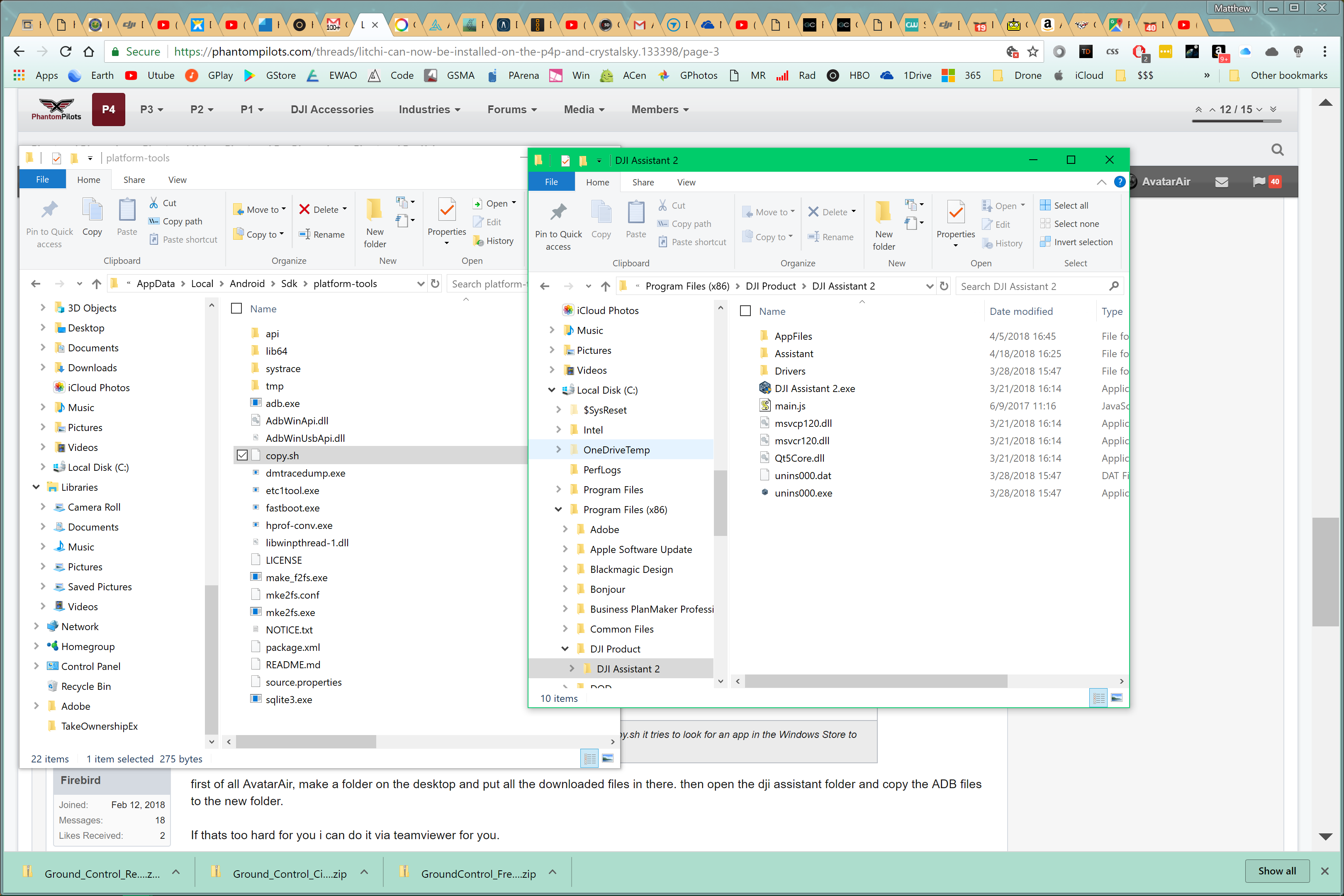This screenshot has width=1344, height=896.
Task: Click Show all downloads button
Action: [1276, 871]
